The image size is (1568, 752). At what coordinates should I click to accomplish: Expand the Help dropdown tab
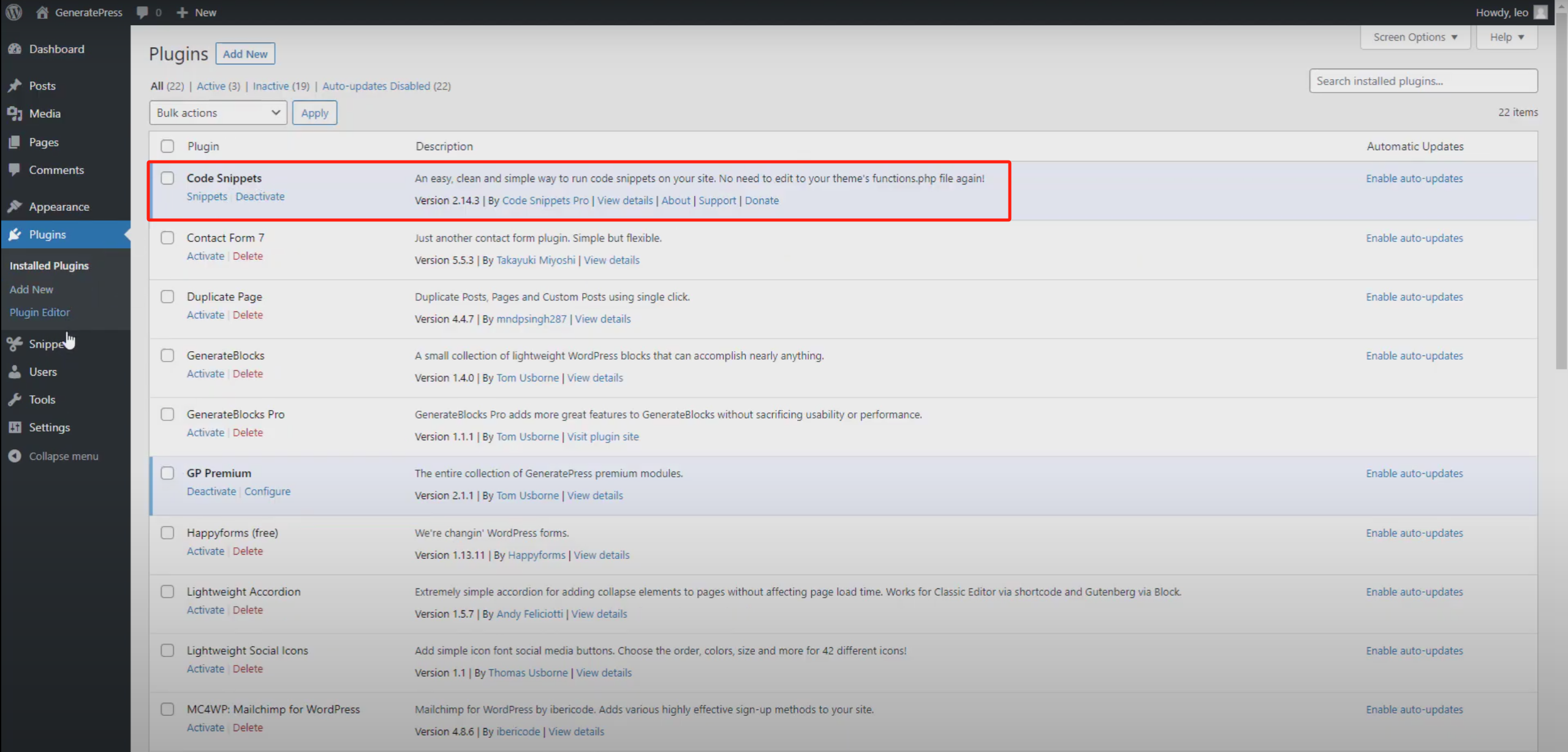[x=1506, y=37]
